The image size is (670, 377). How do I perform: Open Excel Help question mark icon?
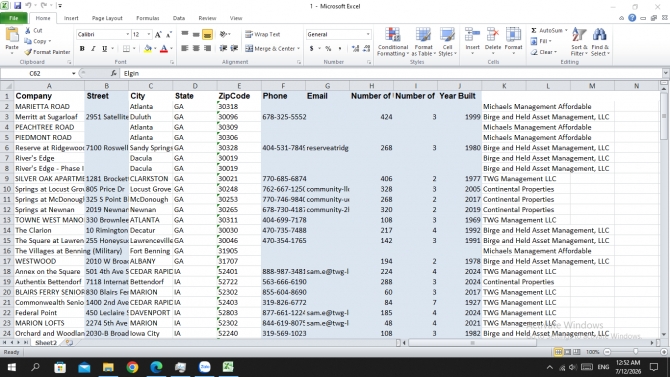pyautogui.click(x=632, y=18)
